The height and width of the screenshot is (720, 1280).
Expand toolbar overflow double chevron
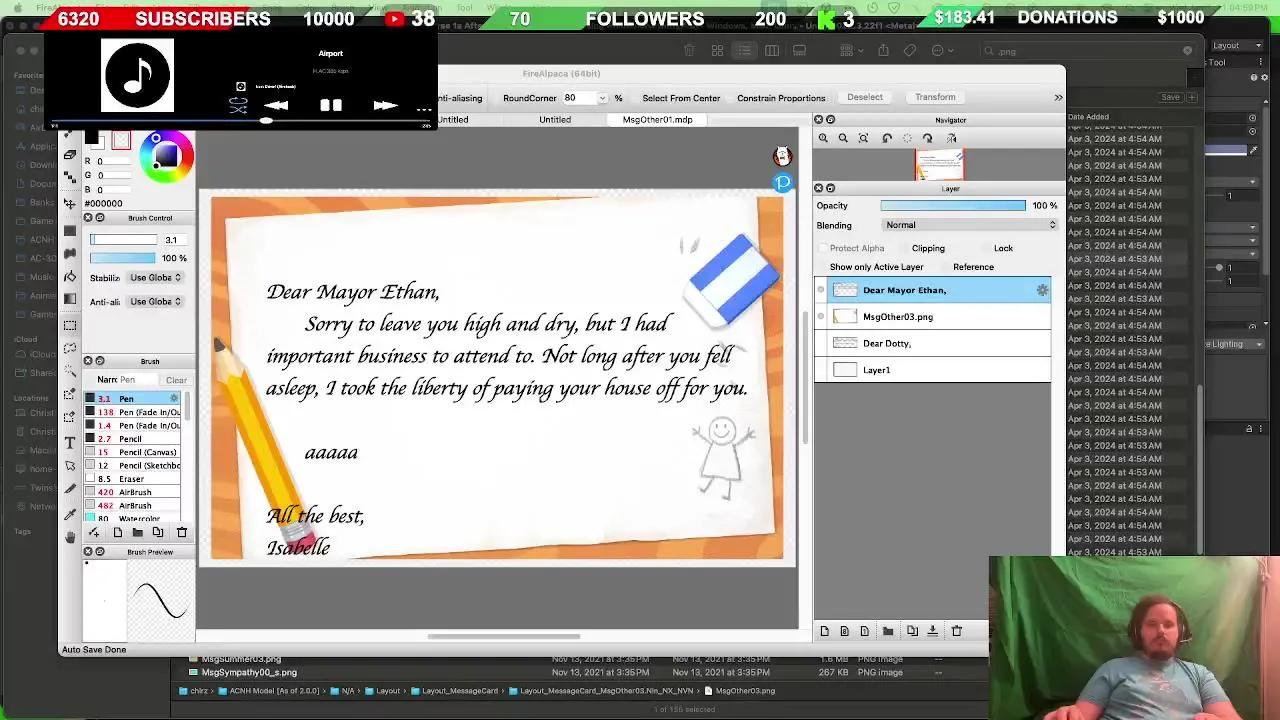pyautogui.click(x=1058, y=97)
